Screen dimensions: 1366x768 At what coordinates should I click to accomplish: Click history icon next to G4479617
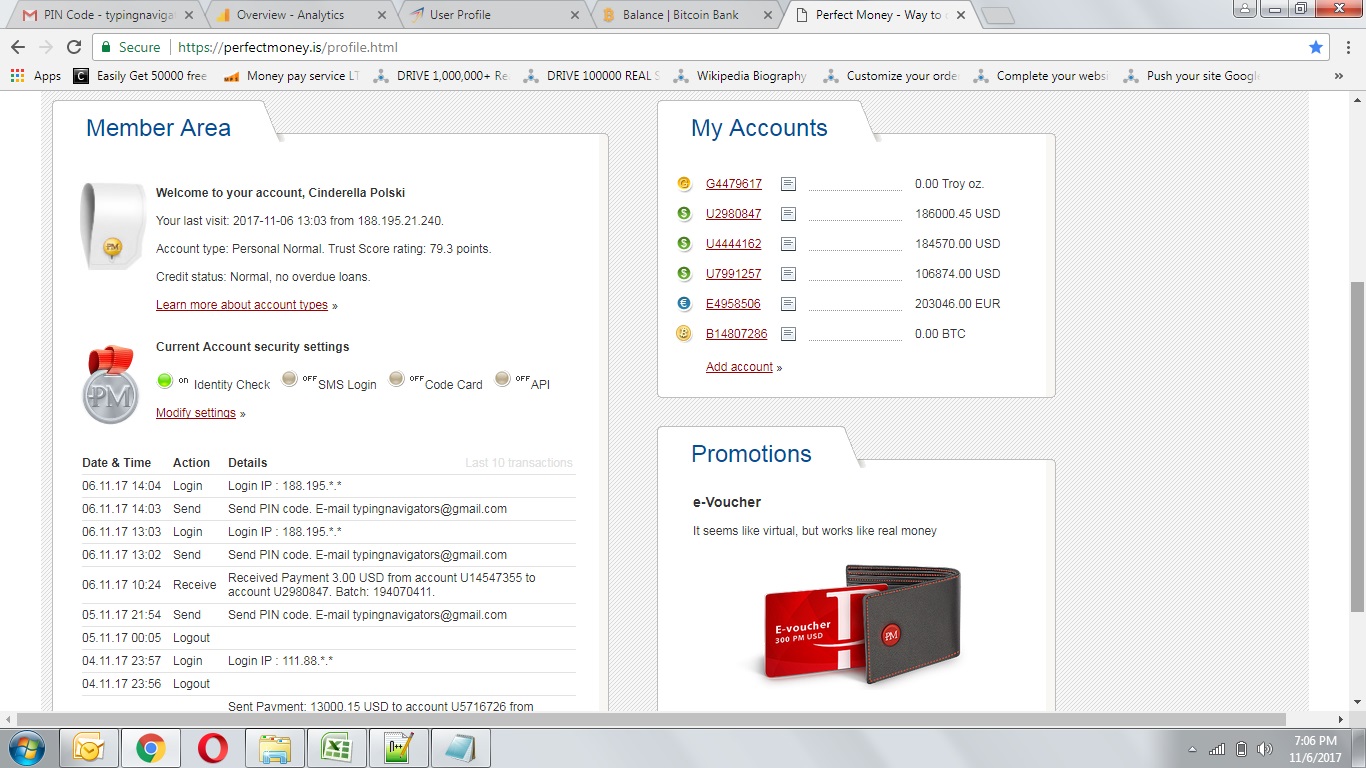coord(789,184)
